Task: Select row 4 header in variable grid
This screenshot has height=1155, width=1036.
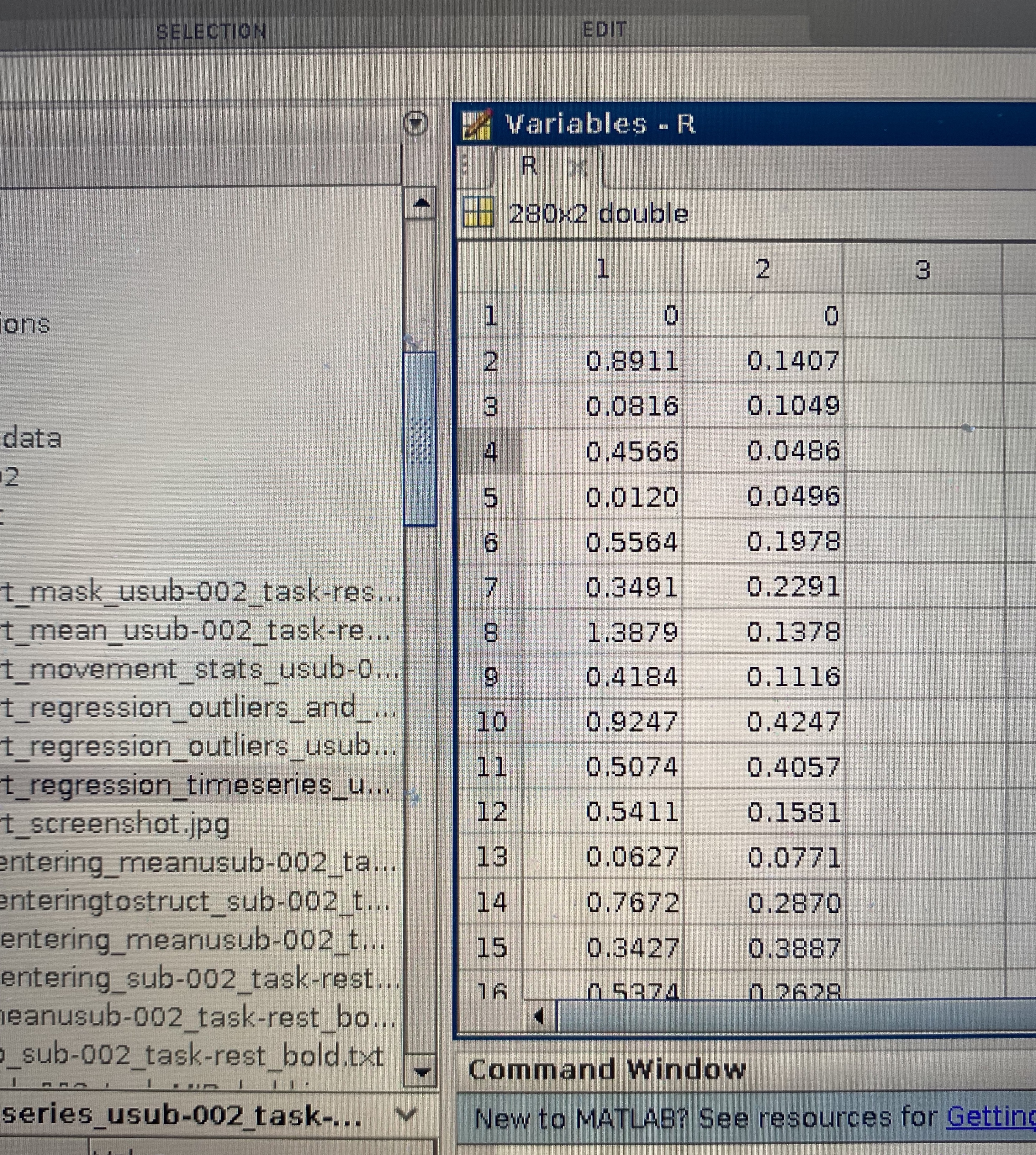Action: [490, 451]
